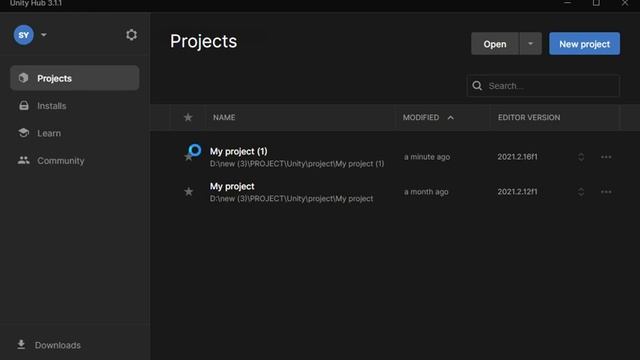Focus the Search projects field
Viewport: 640px width, 360px height.
pos(543,86)
